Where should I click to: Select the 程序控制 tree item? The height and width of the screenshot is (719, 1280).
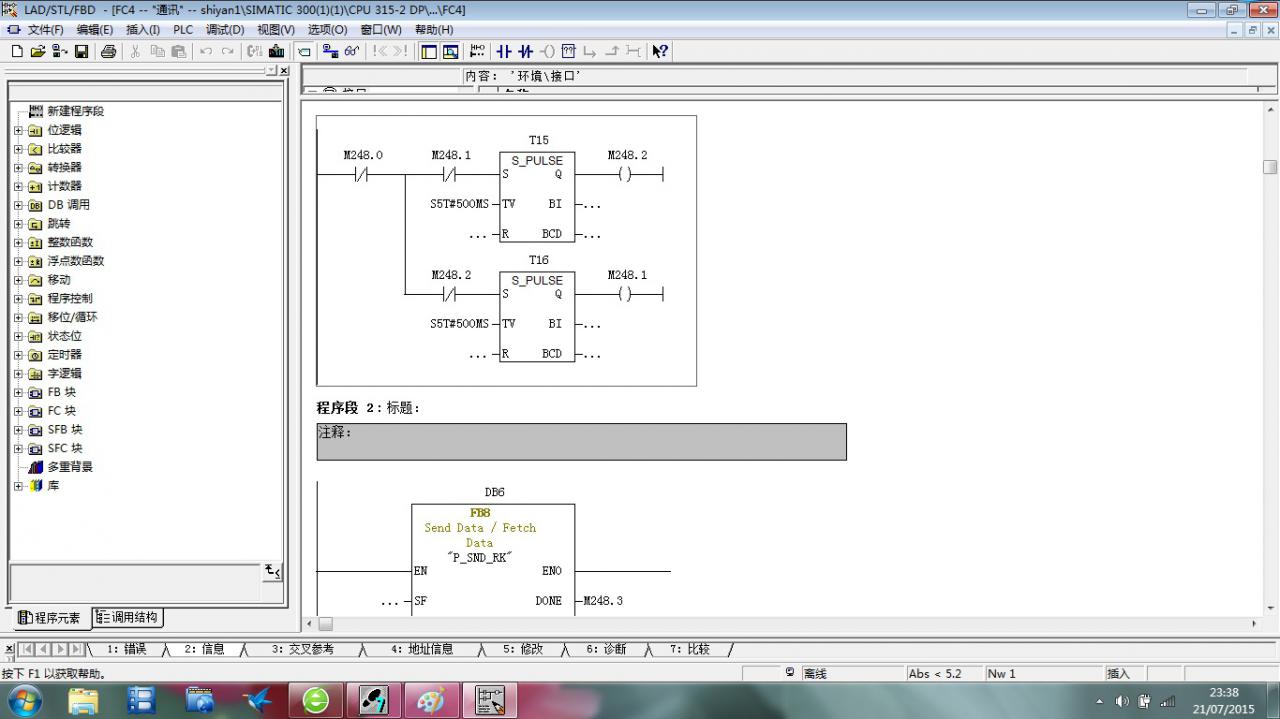pos(70,298)
